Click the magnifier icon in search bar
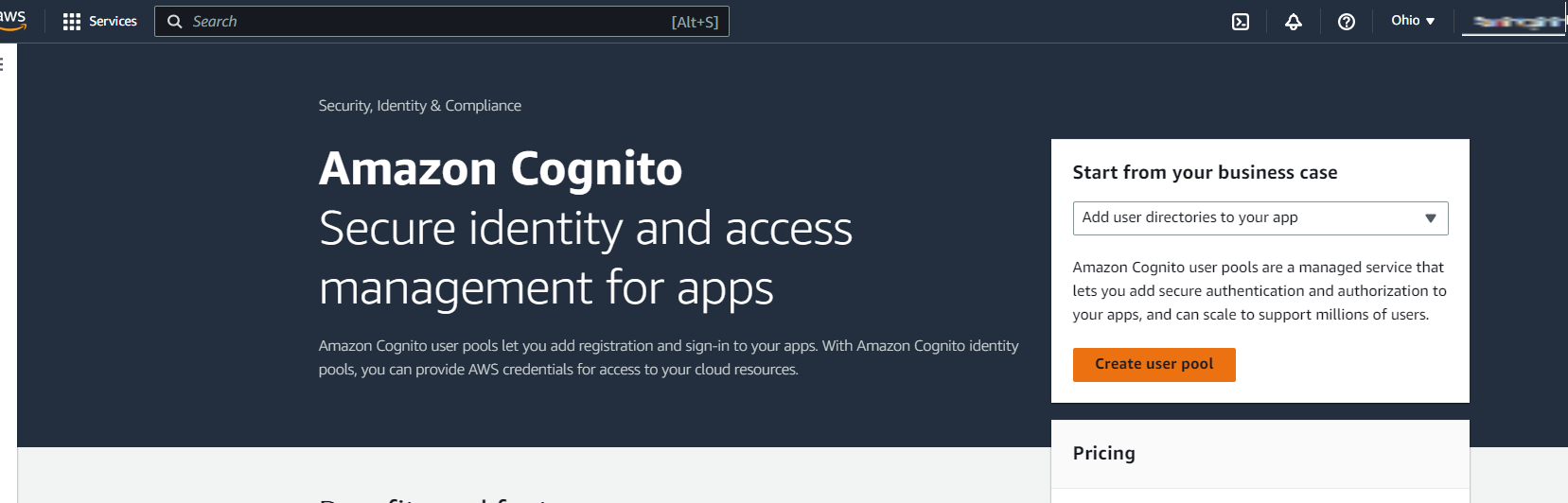Screen dimensions: 1568x503 (x=174, y=22)
